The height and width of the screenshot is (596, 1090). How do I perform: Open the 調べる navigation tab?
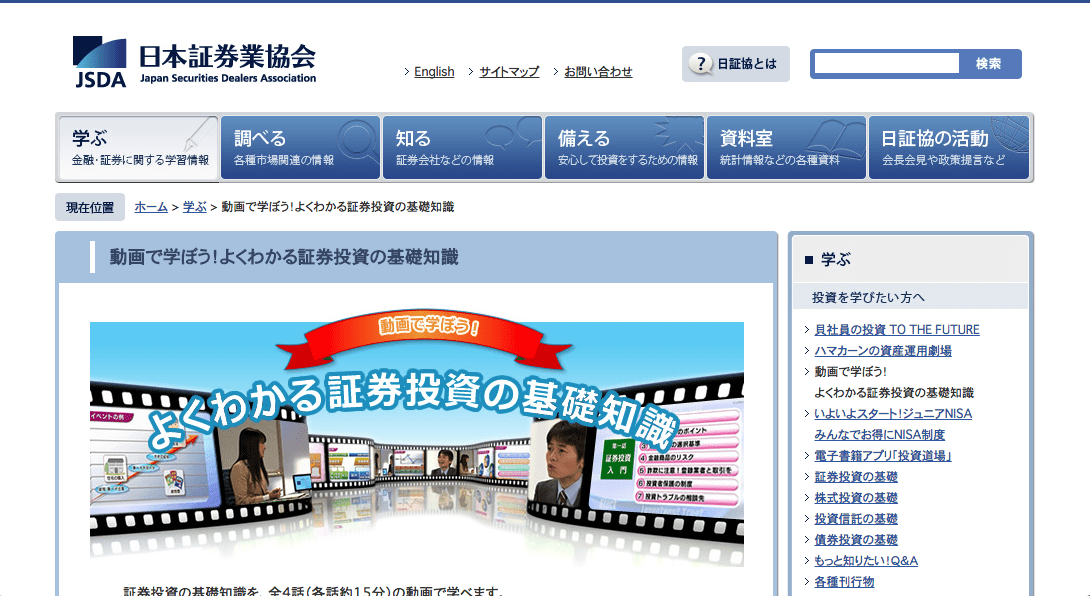300,148
